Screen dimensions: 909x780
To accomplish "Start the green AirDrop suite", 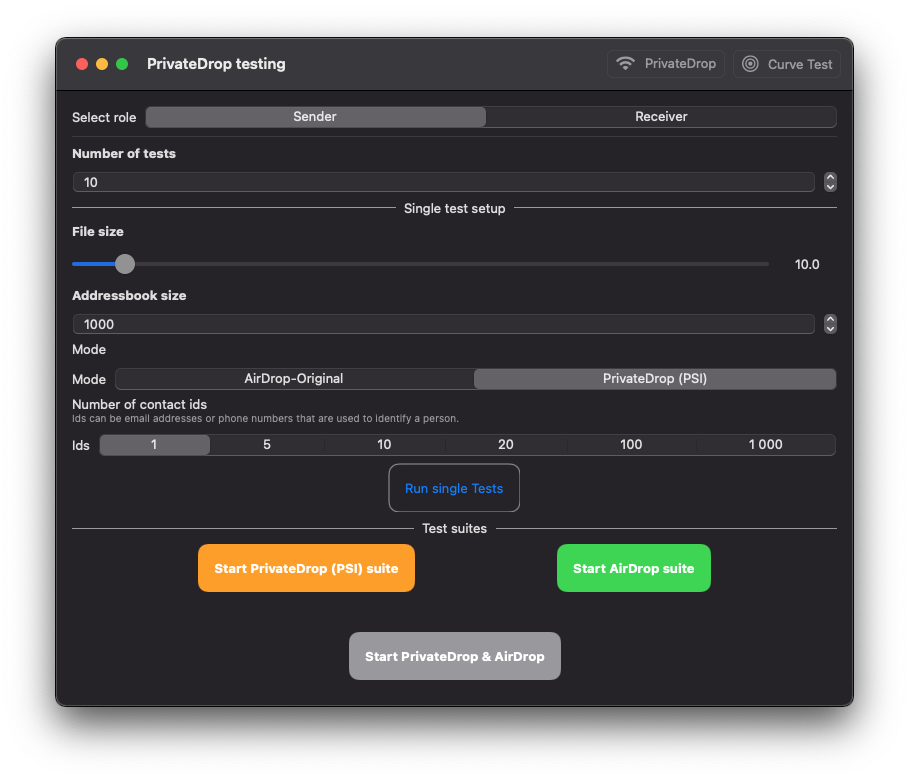I will tap(633, 568).
